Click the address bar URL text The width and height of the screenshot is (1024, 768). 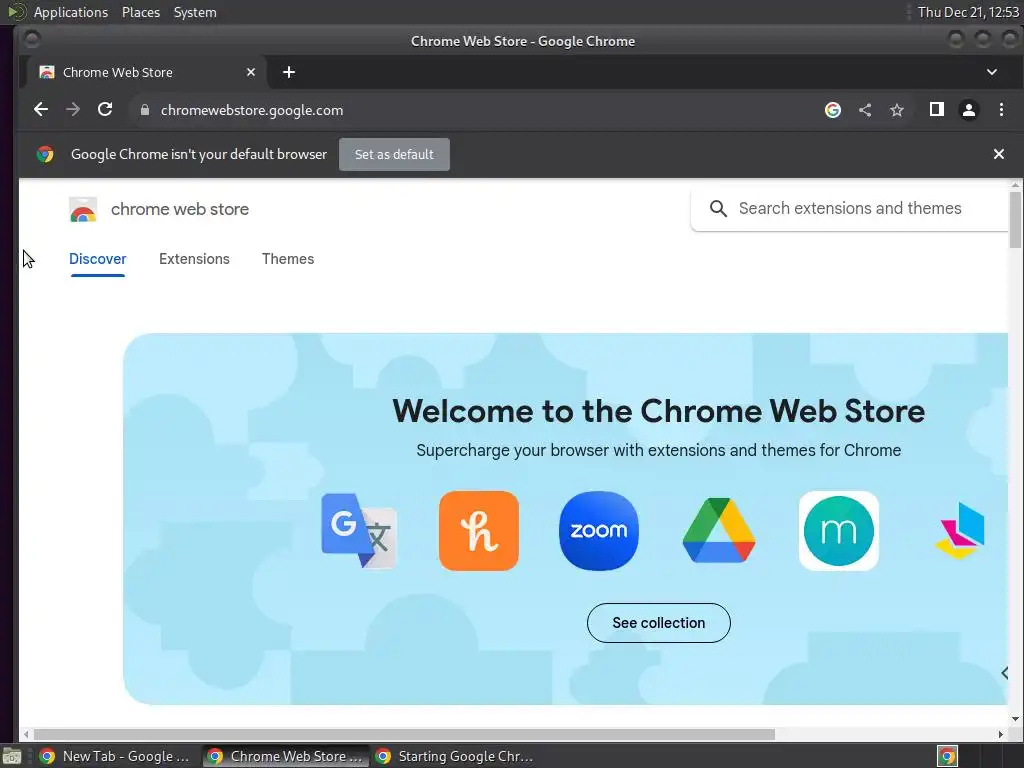252,110
